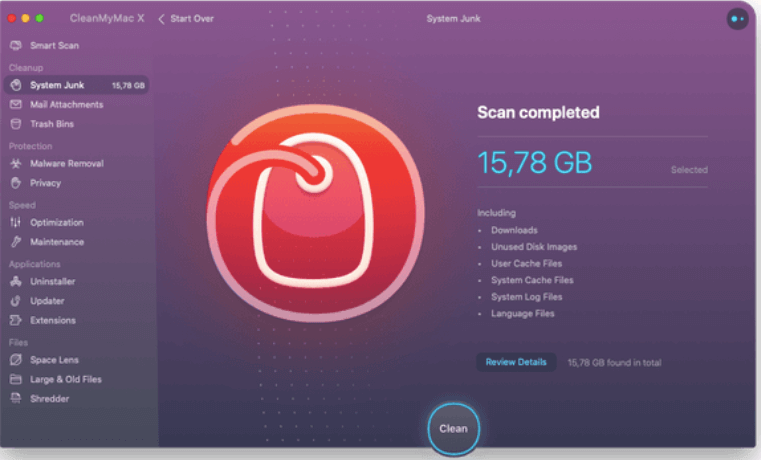Image resolution: width=761 pixels, height=460 pixels.
Task: Click the User Cache Files entry
Action: click(x=526, y=263)
